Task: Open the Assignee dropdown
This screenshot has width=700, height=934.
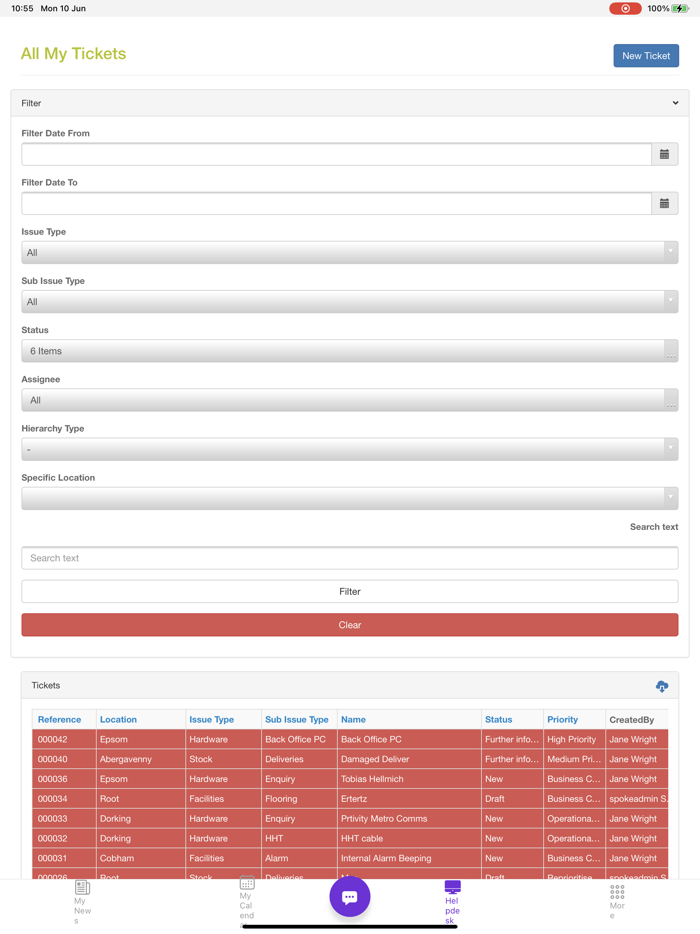Action: tap(350, 400)
